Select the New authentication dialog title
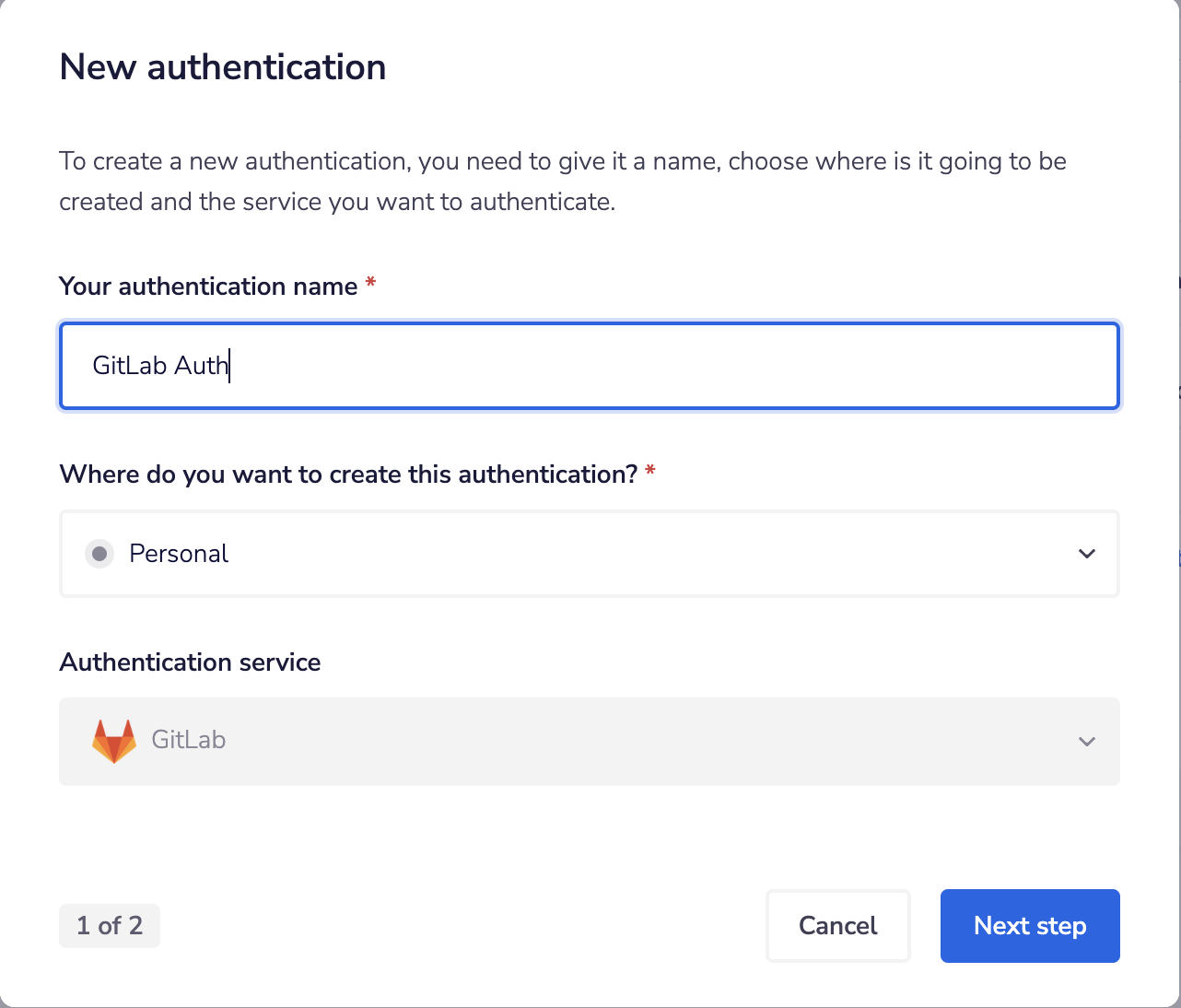Image resolution: width=1181 pixels, height=1008 pixels. (x=222, y=65)
